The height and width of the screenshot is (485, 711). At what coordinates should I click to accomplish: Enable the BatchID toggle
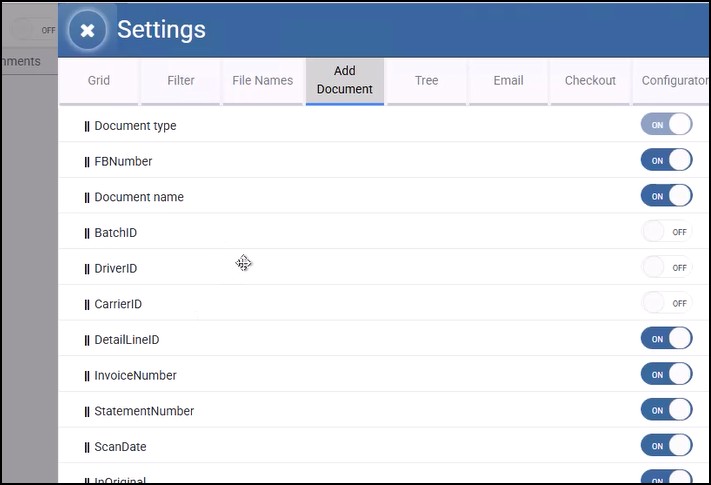click(666, 232)
